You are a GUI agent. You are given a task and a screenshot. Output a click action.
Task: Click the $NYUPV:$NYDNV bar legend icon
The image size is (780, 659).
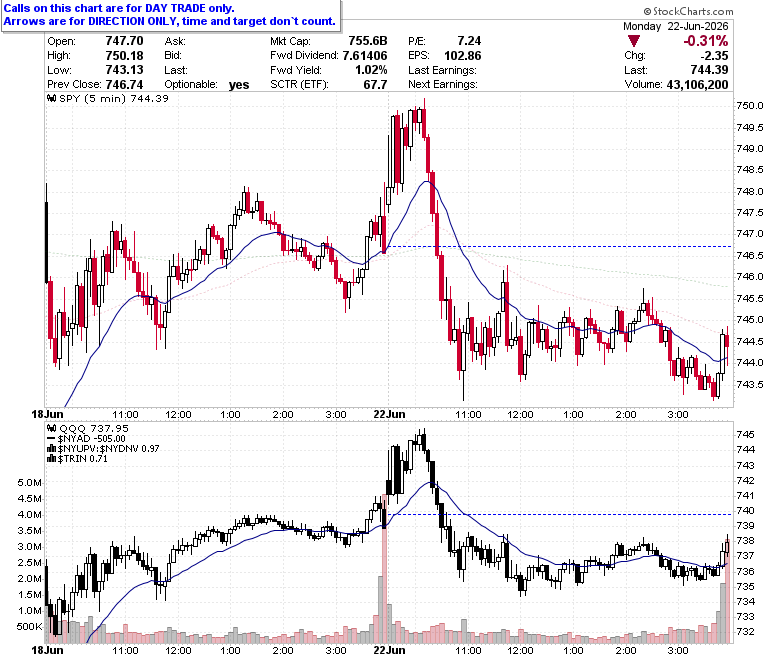tap(52, 449)
